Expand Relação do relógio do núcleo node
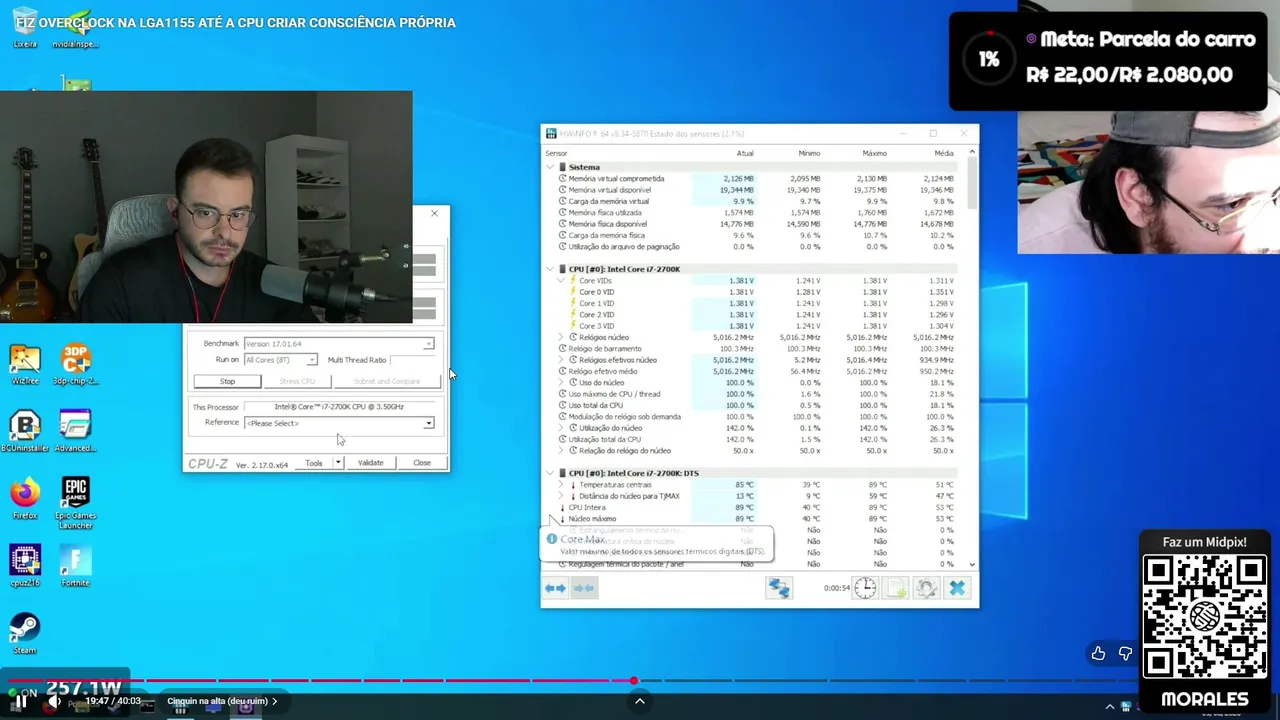1280x720 pixels. pyautogui.click(x=561, y=450)
